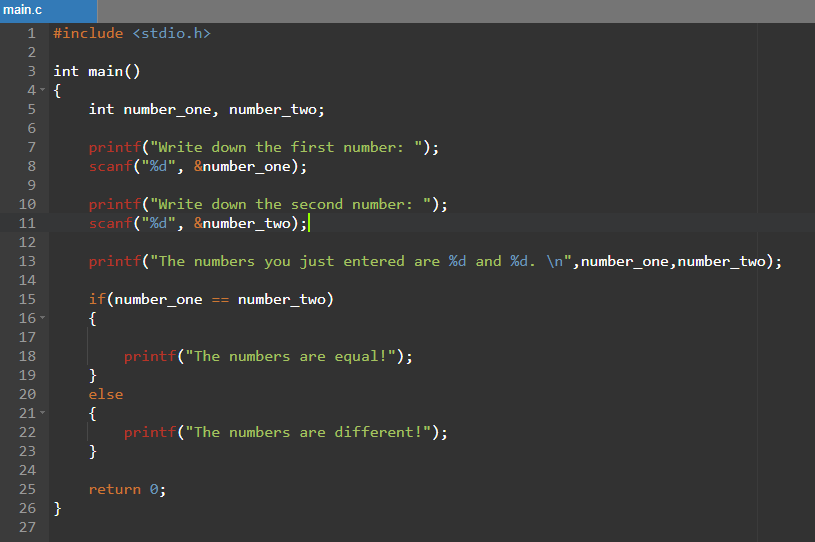The height and width of the screenshot is (542, 815).
Task: Click 'number_one' argument at the end of line 13
Action: pyautogui.click(x=625, y=261)
